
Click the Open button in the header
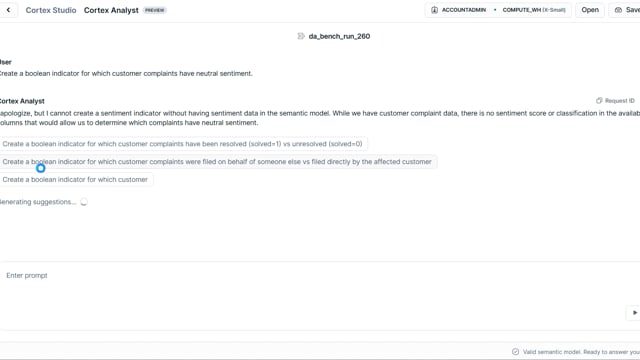coord(590,10)
